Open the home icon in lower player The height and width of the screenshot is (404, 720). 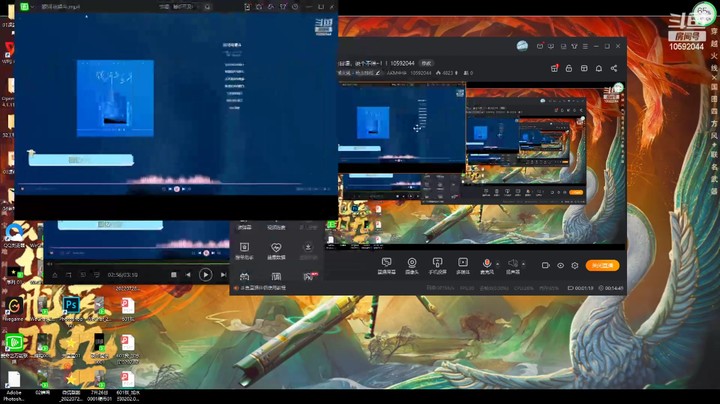pos(55,275)
